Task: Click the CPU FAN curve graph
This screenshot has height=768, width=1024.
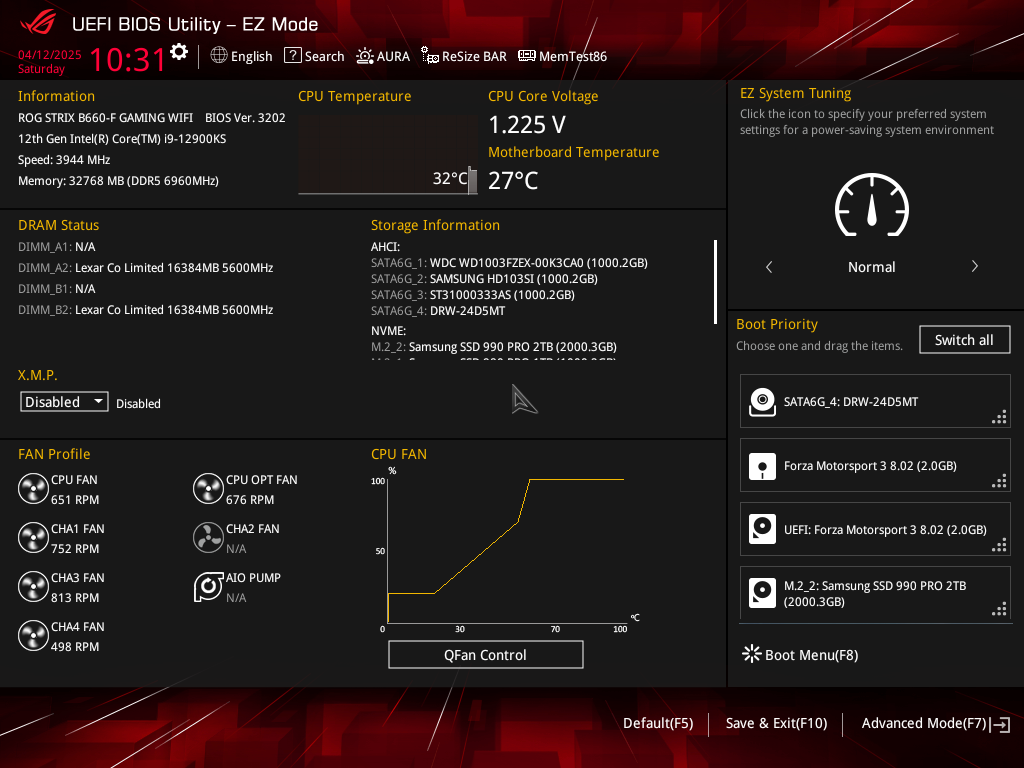Action: [505, 550]
